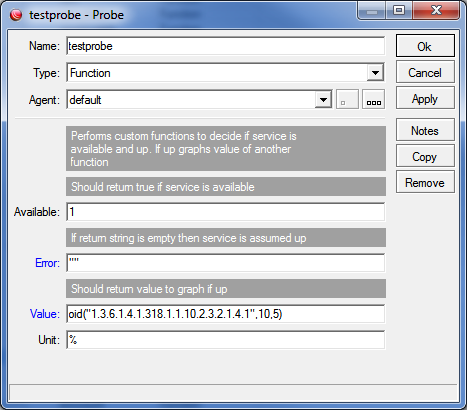Click the blue Value label link
The height and width of the screenshot is (410, 467).
coord(45,314)
